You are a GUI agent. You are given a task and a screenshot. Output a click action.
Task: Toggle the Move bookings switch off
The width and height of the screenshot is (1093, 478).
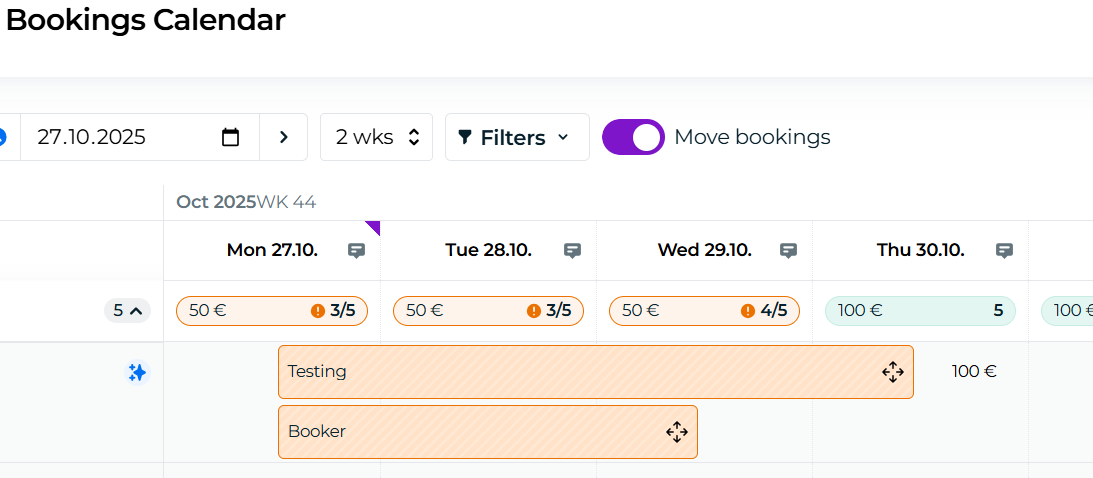633,137
